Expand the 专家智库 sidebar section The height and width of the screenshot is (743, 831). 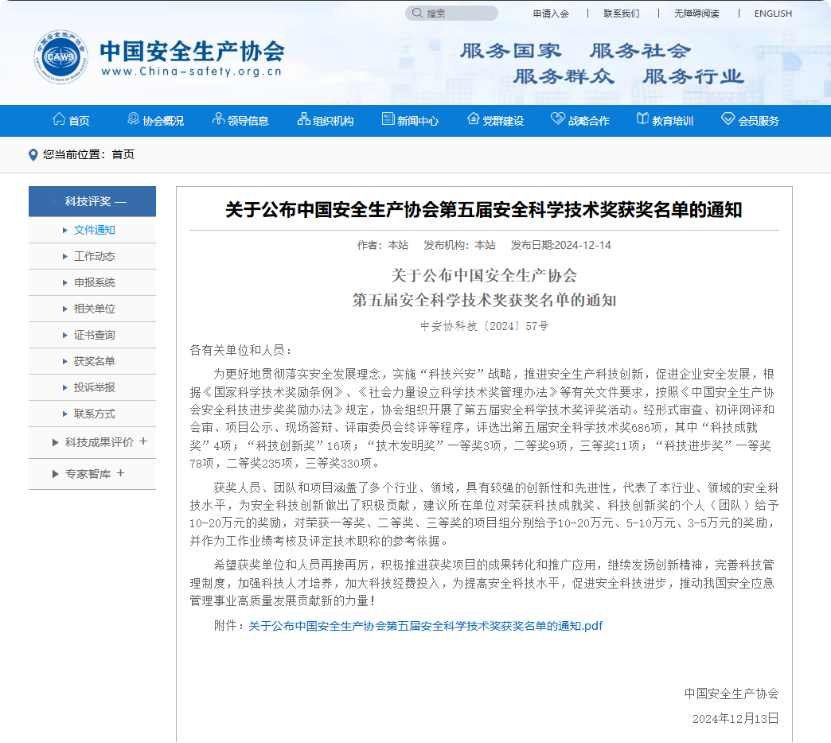[121, 473]
